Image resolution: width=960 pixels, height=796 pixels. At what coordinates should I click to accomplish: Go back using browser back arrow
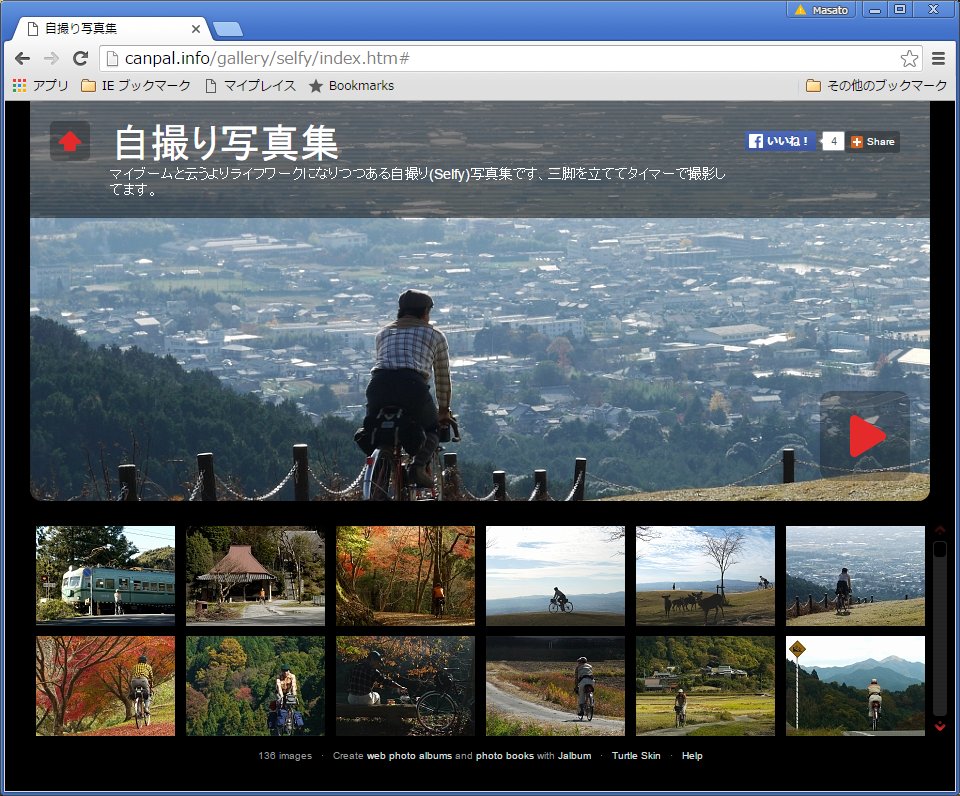[x=23, y=58]
